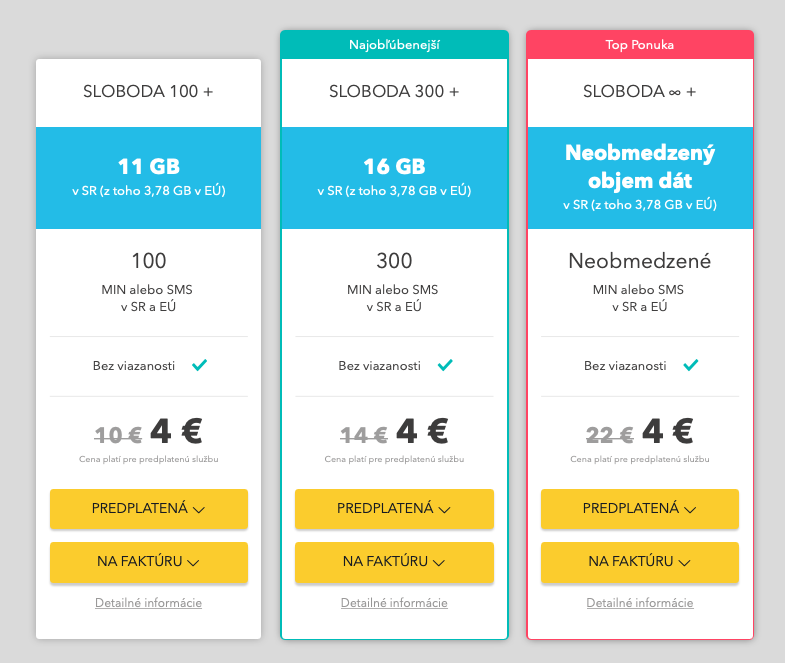This screenshot has width=785, height=663.
Task: Click the checkmark beside Bez viazanosti in SLOBODA 100 +
Action: [199, 365]
